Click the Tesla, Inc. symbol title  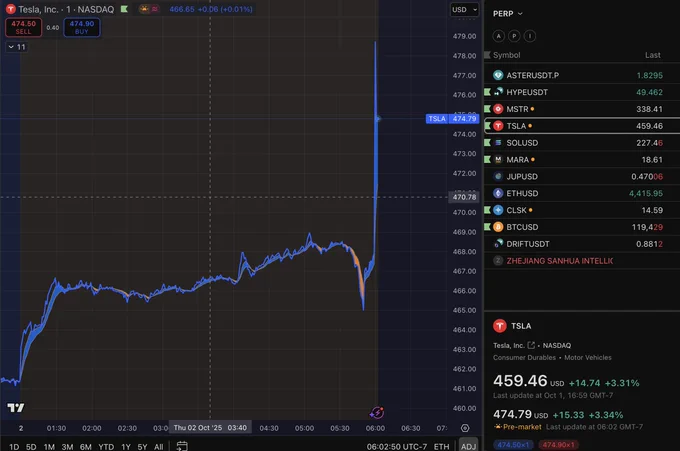pyautogui.click(x=38, y=9)
